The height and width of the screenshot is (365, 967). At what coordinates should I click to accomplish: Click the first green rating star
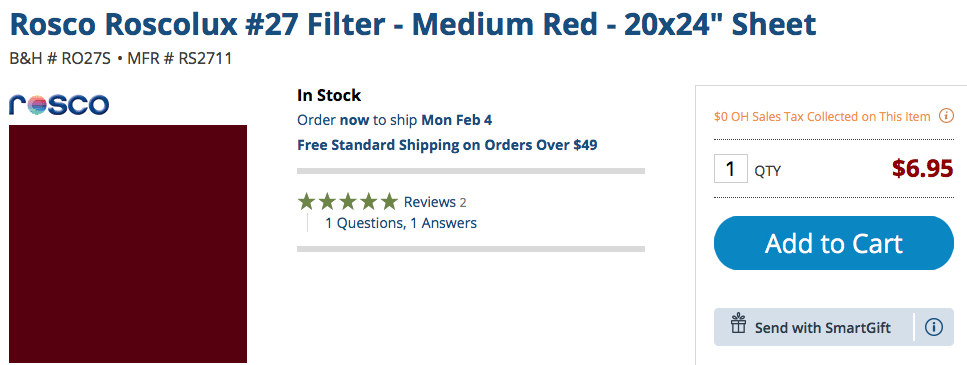coord(307,202)
